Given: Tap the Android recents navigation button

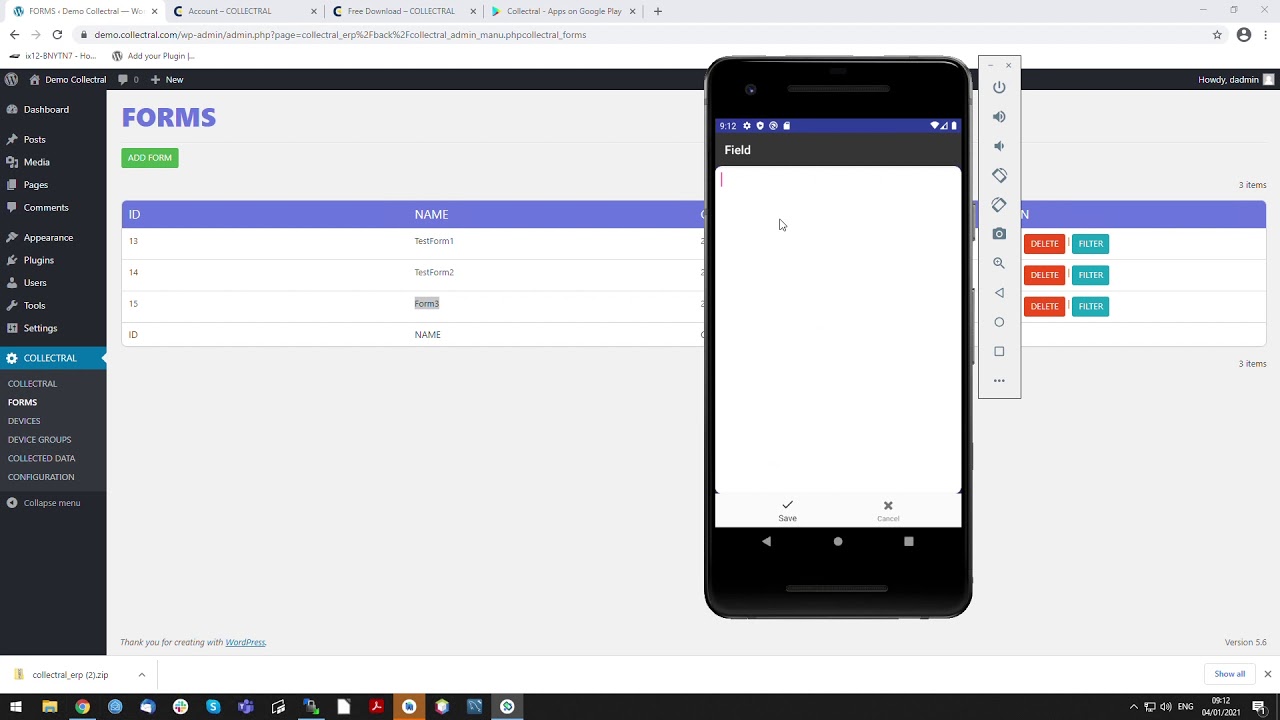Looking at the screenshot, I should coord(909,541).
